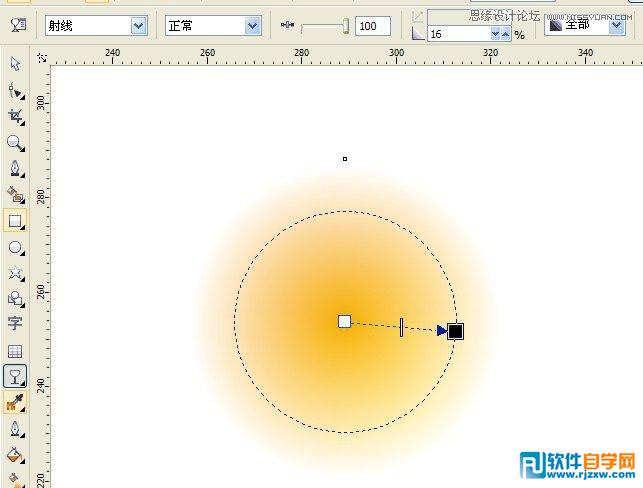Screen dimensions: 643x488
Task: Select the Shape node-editing tool
Action: coord(16,91)
